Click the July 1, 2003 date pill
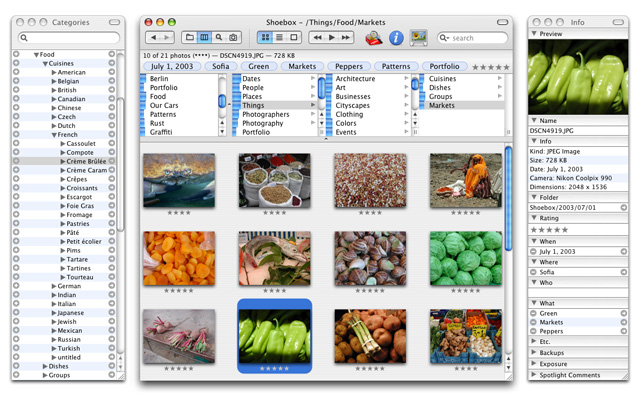Viewport: 640px width, 400px height. click(174, 67)
